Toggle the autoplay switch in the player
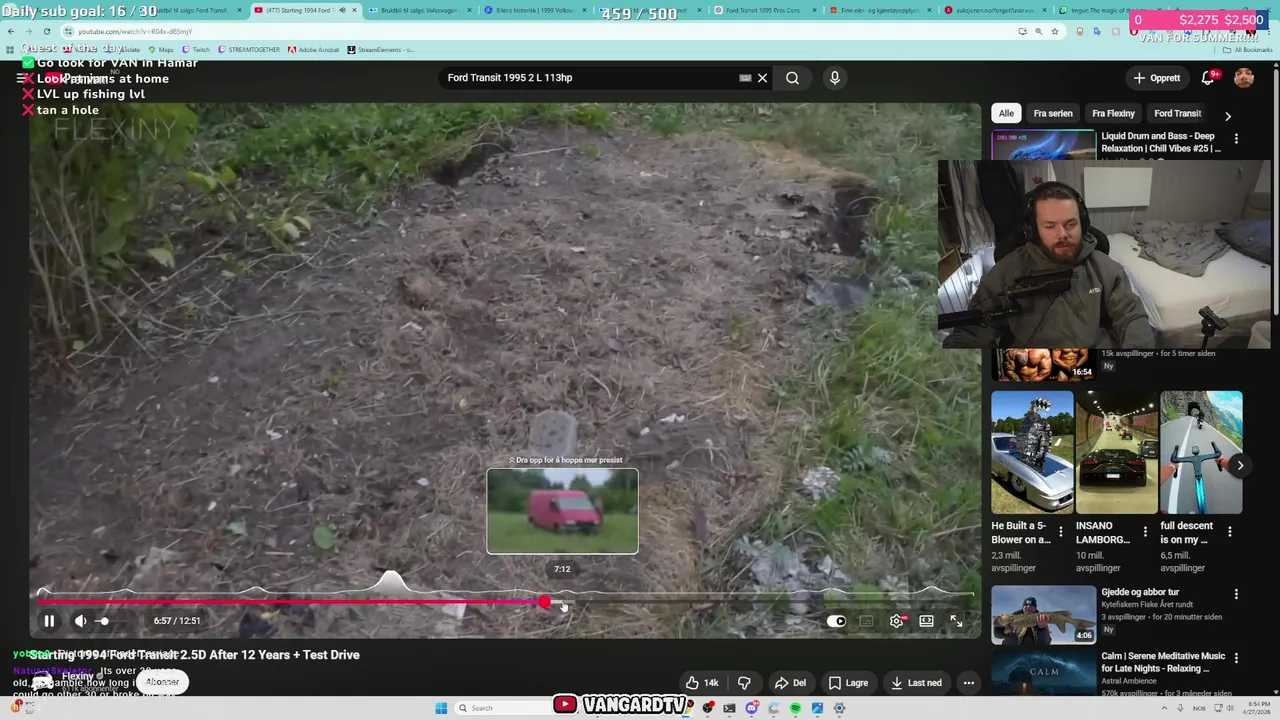 tap(836, 621)
